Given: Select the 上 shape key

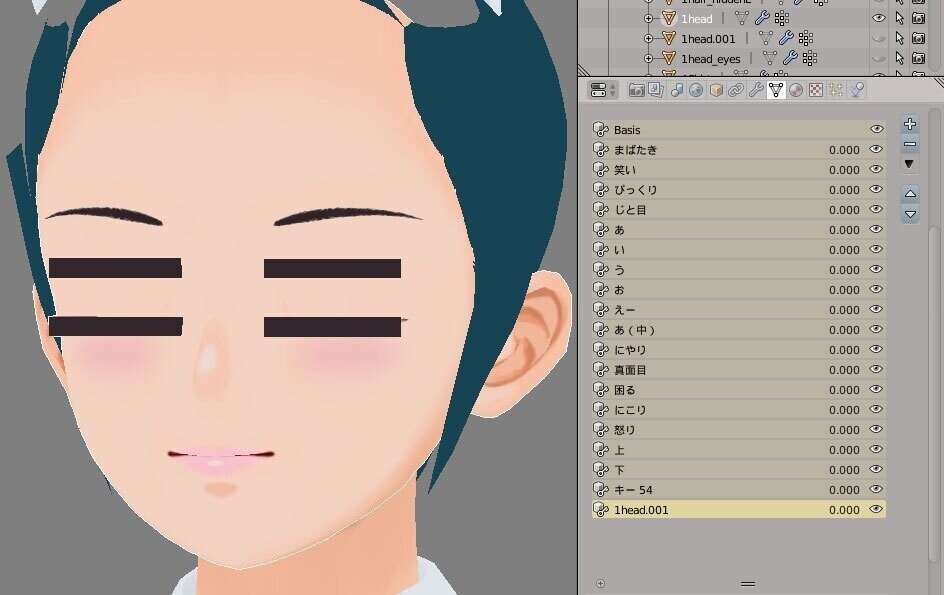Looking at the screenshot, I should [739, 449].
